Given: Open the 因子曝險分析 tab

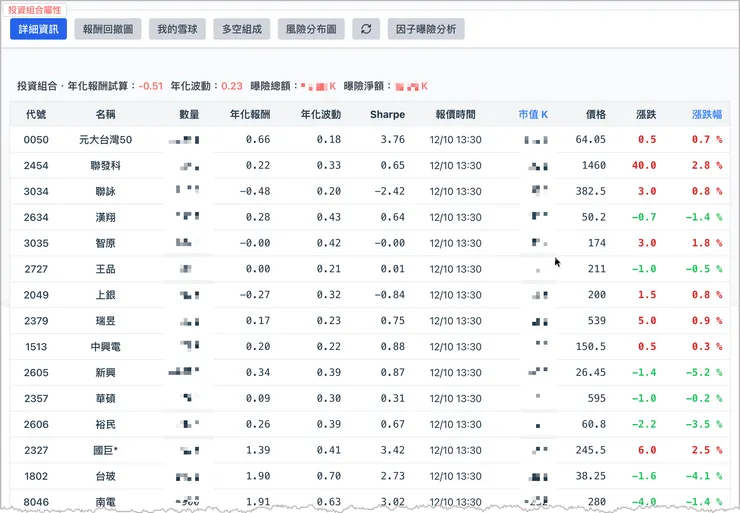Looking at the screenshot, I should (x=426, y=29).
